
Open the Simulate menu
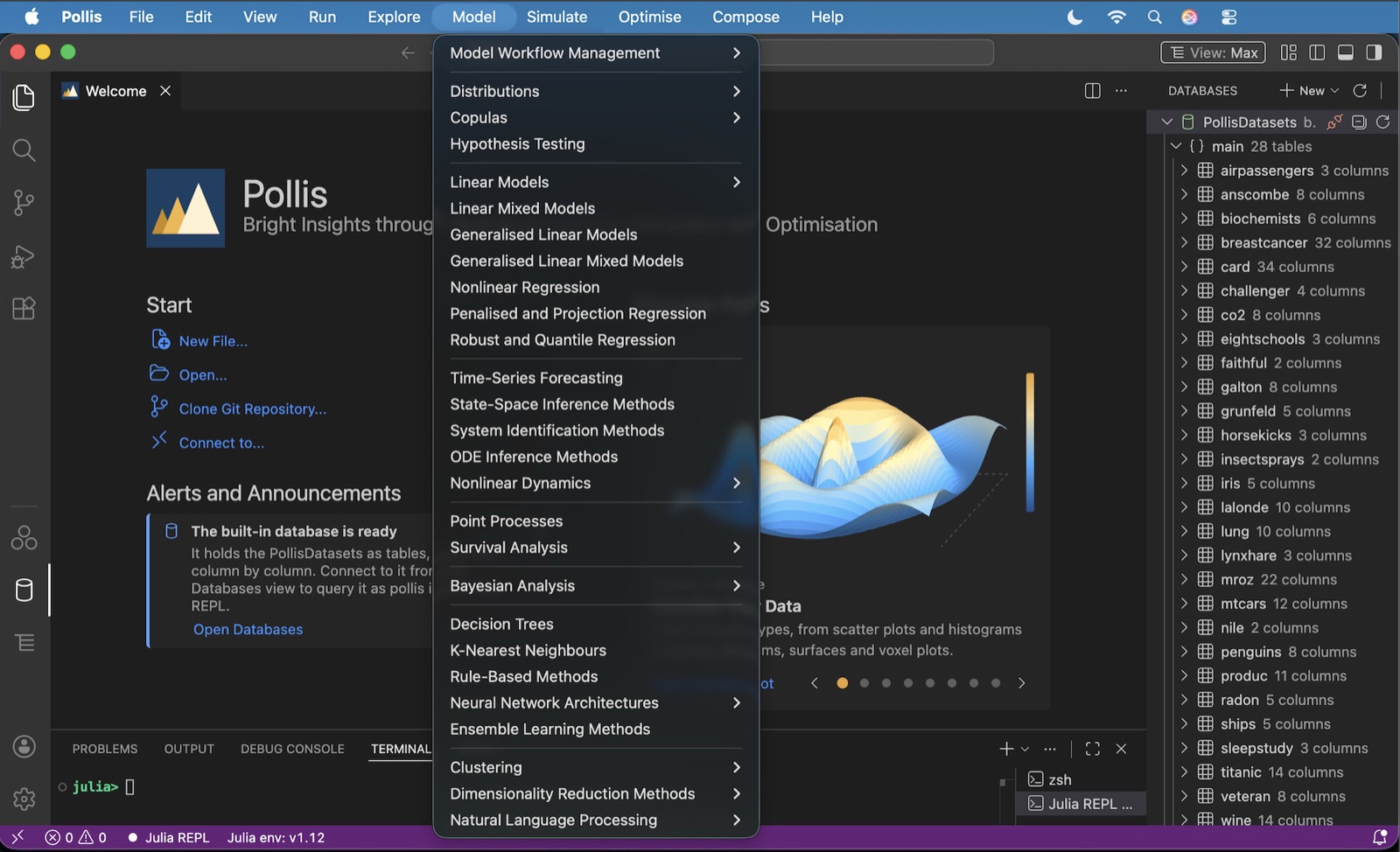pos(556,17)
